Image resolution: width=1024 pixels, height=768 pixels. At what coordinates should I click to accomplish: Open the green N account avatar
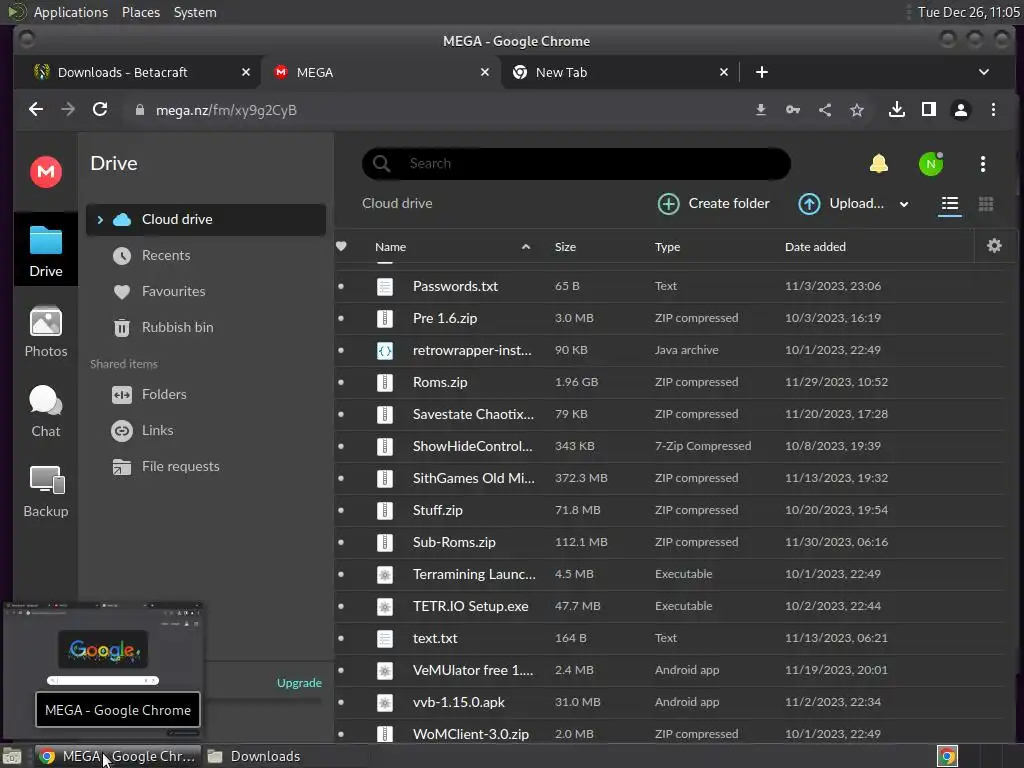931,164
